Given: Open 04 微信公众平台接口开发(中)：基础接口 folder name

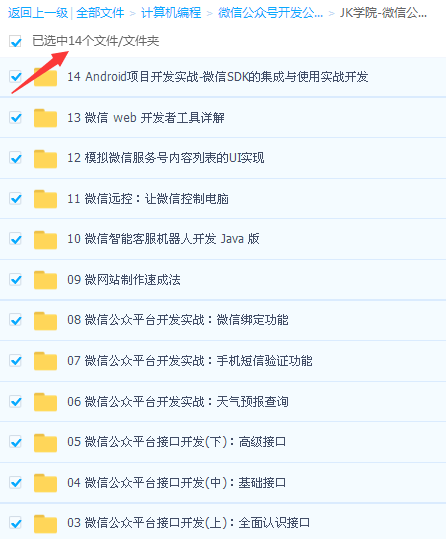Looking at the screenshot, I should pos(176,483).
